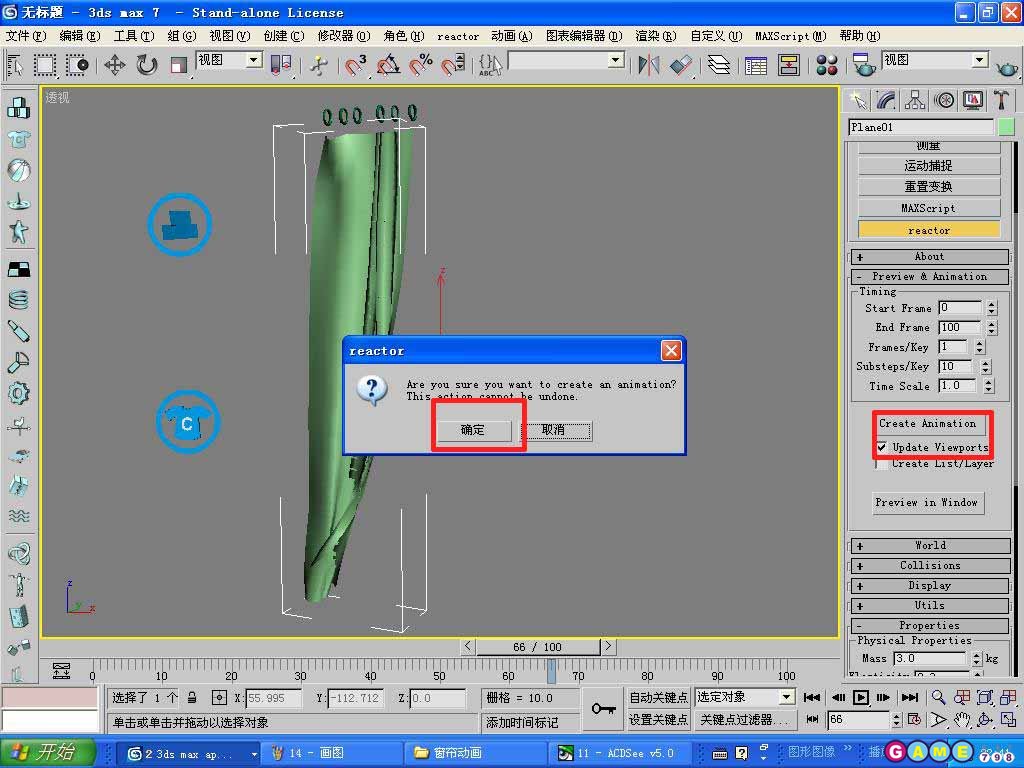This screenshot has width=1024, height=768.
Task: Click the time slider showing 66 / 100
Action: tap(537, 647)
